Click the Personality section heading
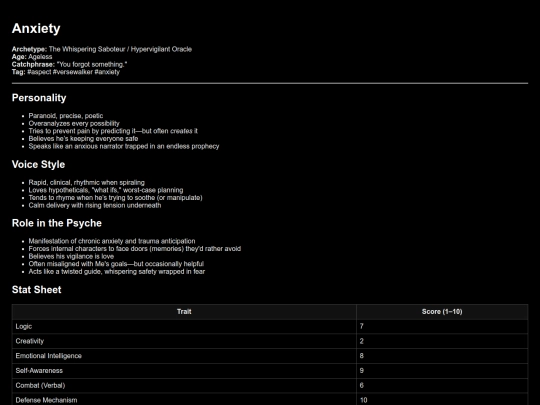This screenshot has width=540, height=405. click(x=39, y=98)
